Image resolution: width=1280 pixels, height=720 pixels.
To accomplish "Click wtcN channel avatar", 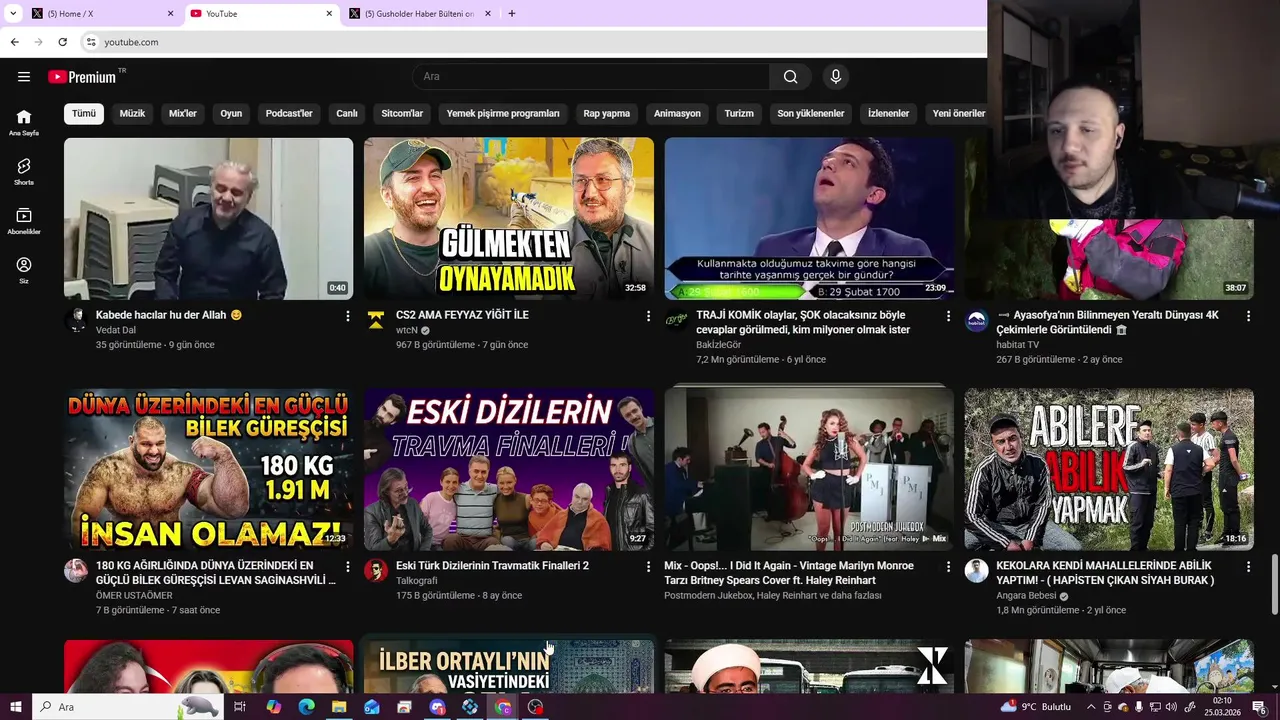I will (x=376, y=320).
